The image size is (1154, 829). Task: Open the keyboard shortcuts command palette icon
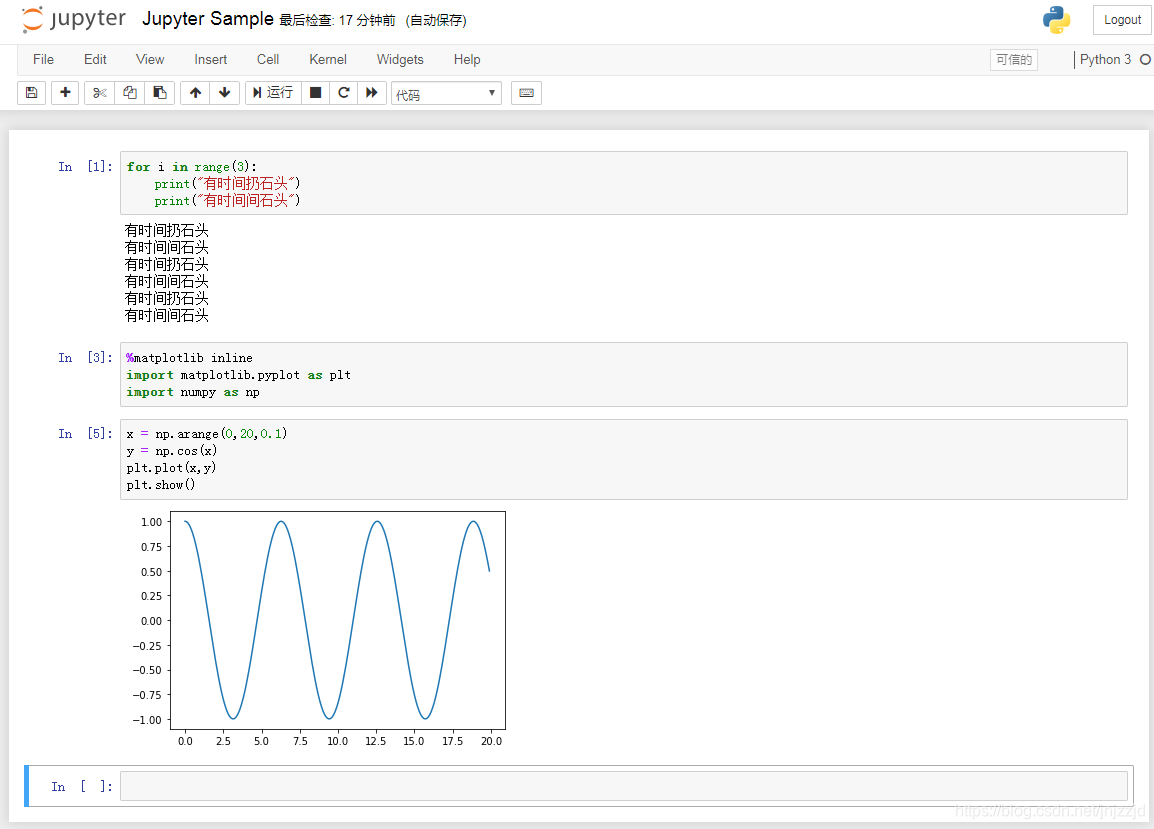526,92
